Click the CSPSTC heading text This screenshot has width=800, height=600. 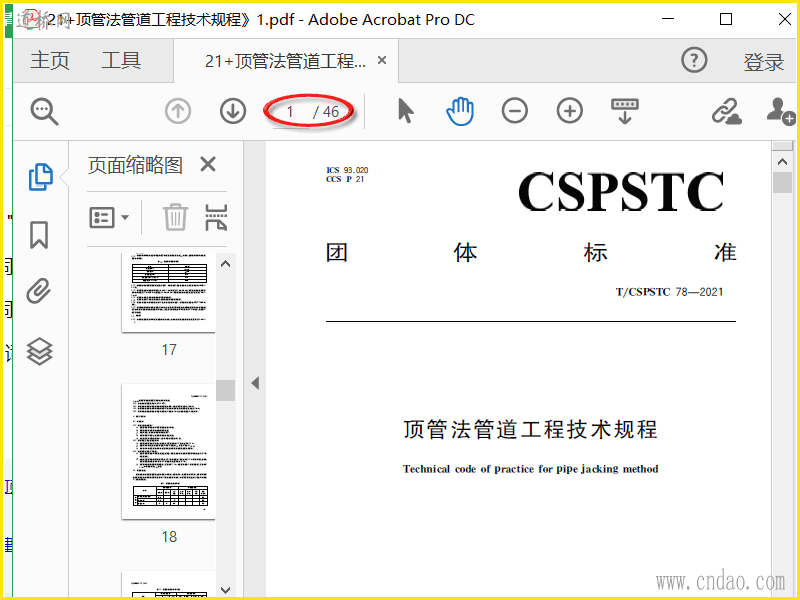tap(621, 191)
